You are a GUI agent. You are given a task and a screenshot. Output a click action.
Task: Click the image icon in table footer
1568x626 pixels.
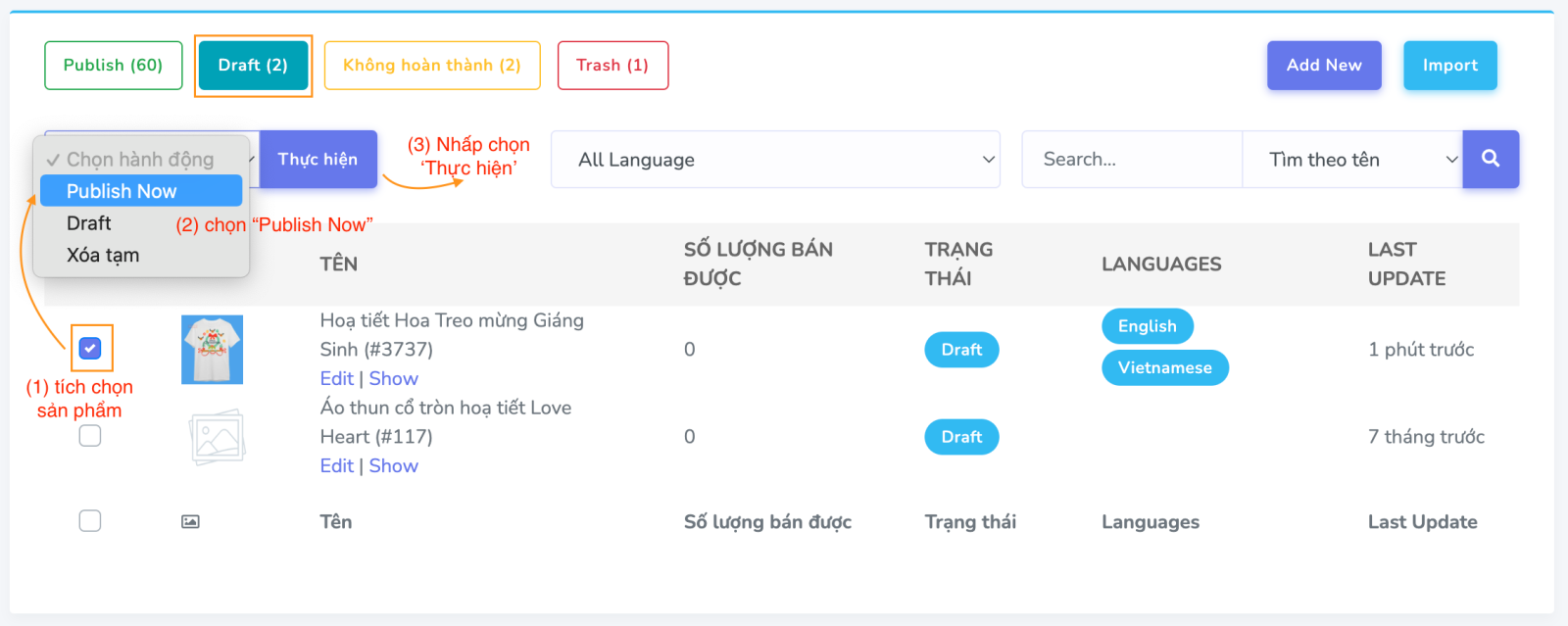190,522
